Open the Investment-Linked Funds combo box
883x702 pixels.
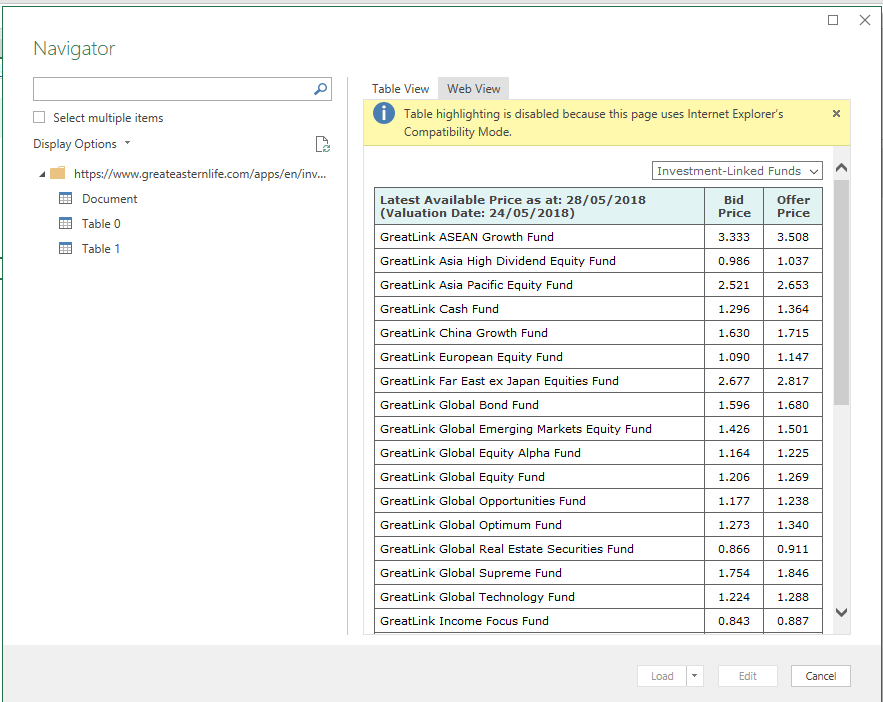coord(737,171)
